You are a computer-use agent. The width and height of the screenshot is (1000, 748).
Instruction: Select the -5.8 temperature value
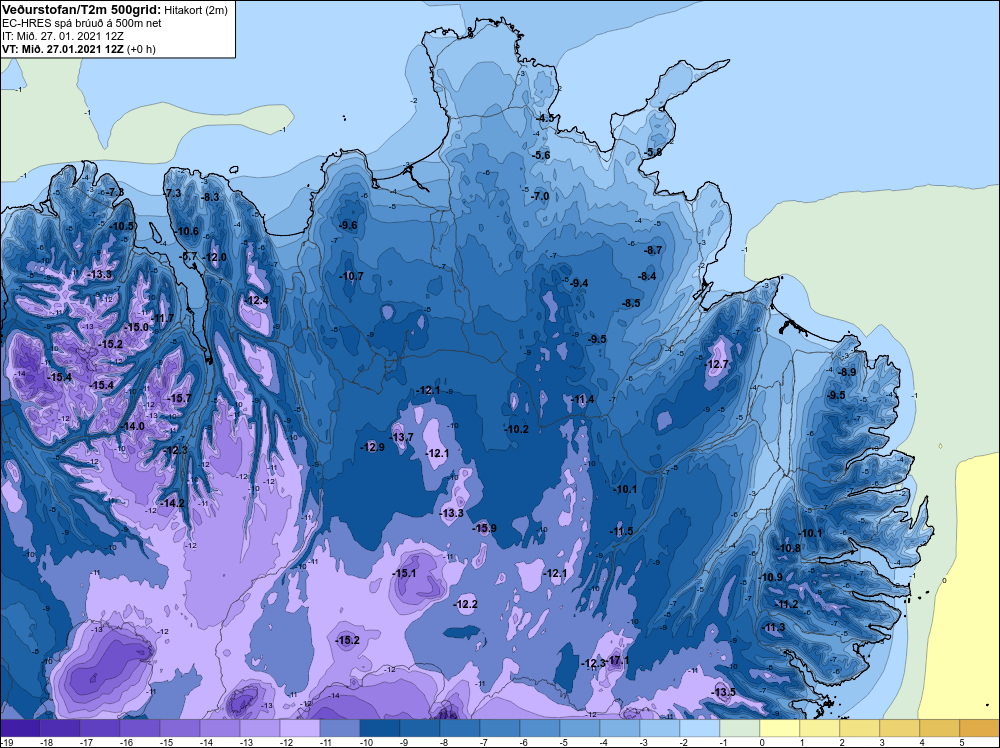click(x=653, y=152)
